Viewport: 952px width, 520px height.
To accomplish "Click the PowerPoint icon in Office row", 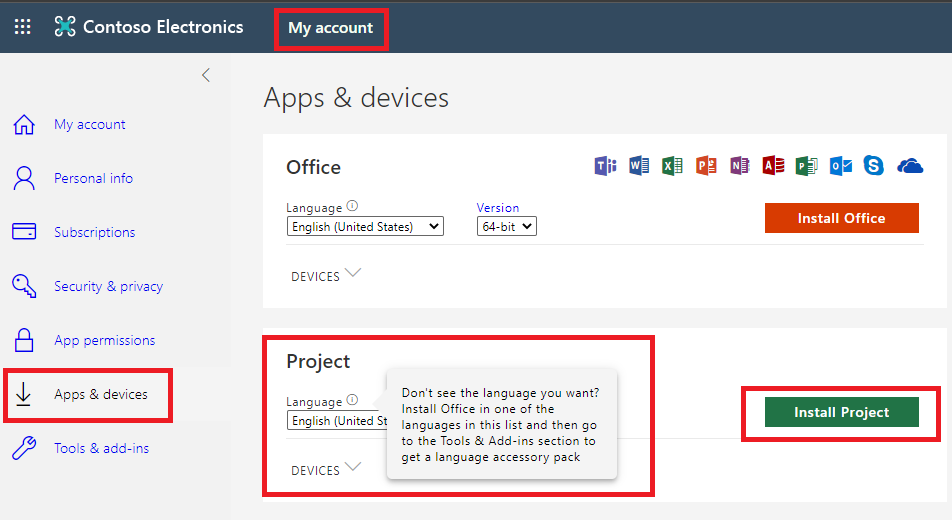I will coord(706,166).
